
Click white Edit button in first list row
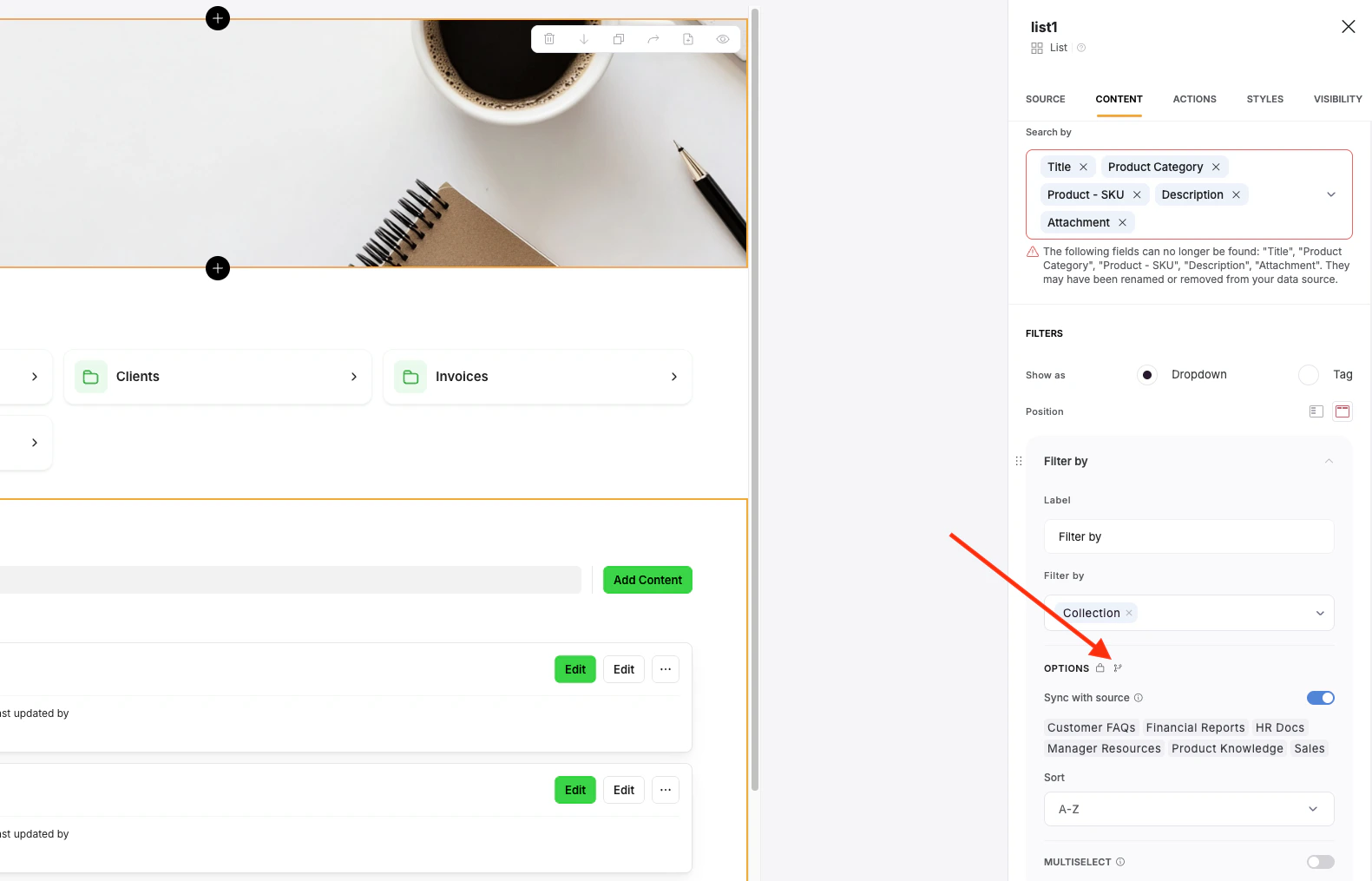point(624,669)
